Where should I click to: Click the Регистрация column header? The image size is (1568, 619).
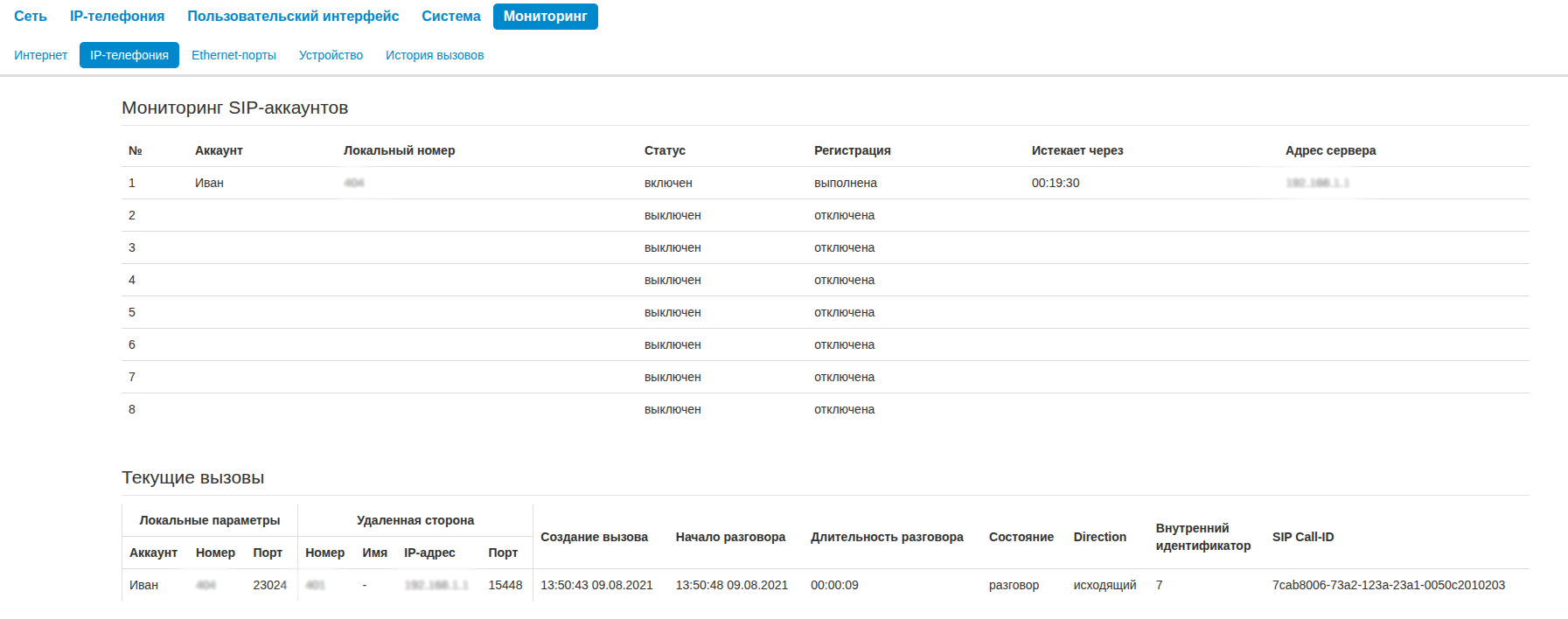pyautogui.click(x=853, y=150)
